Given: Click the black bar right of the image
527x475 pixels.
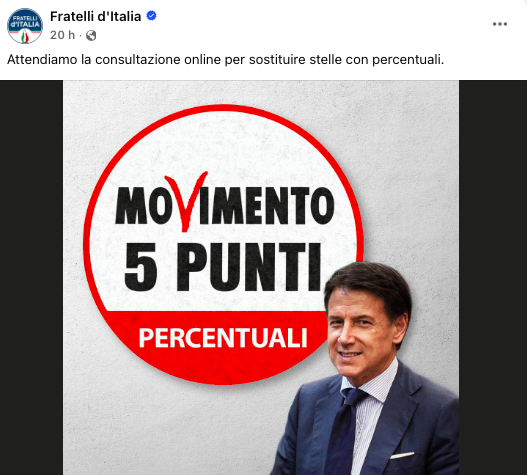Looking at the screenshot, I should point(493,277).
